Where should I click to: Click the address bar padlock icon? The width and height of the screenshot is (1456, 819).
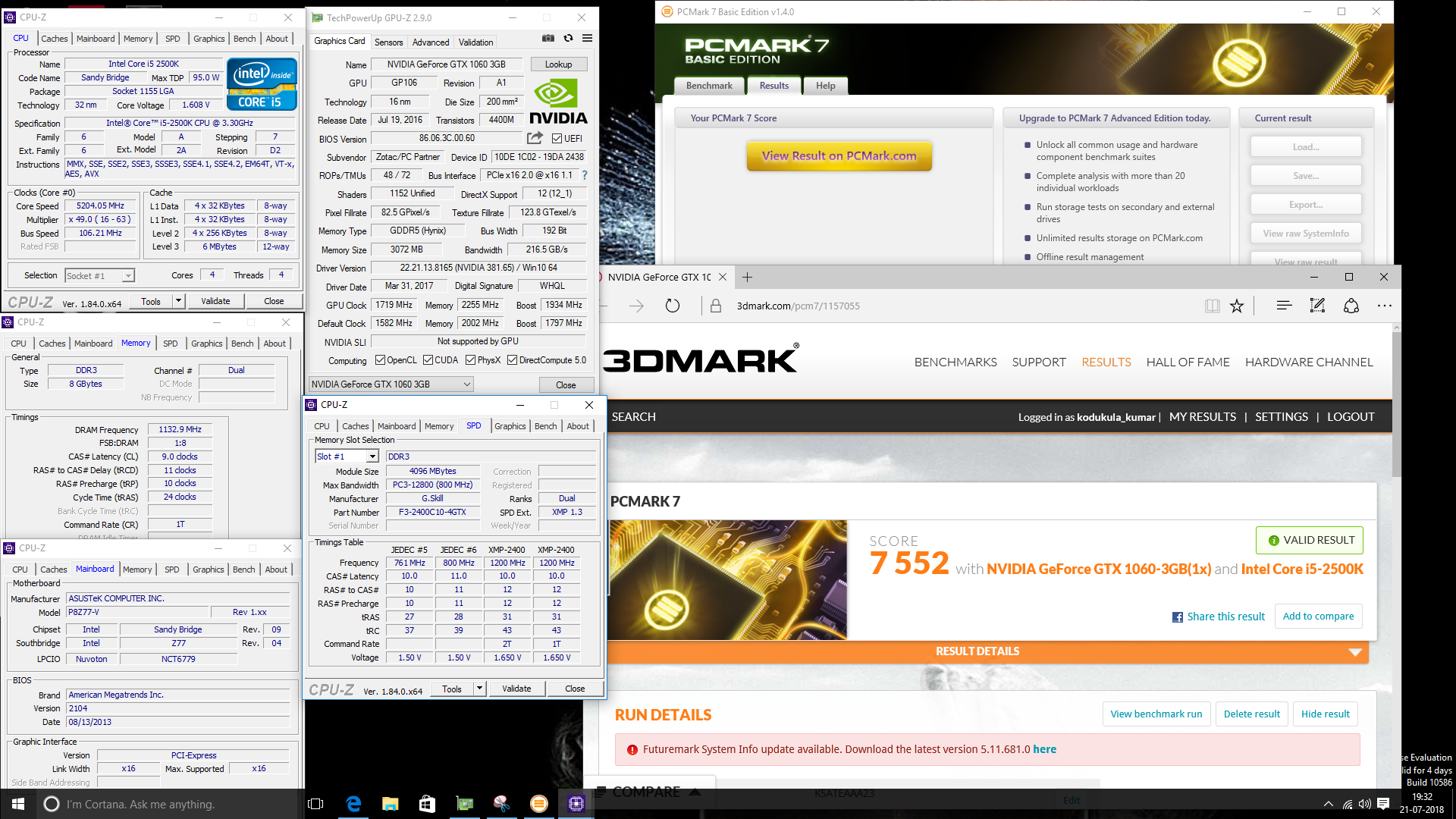[x=715, y=306]
